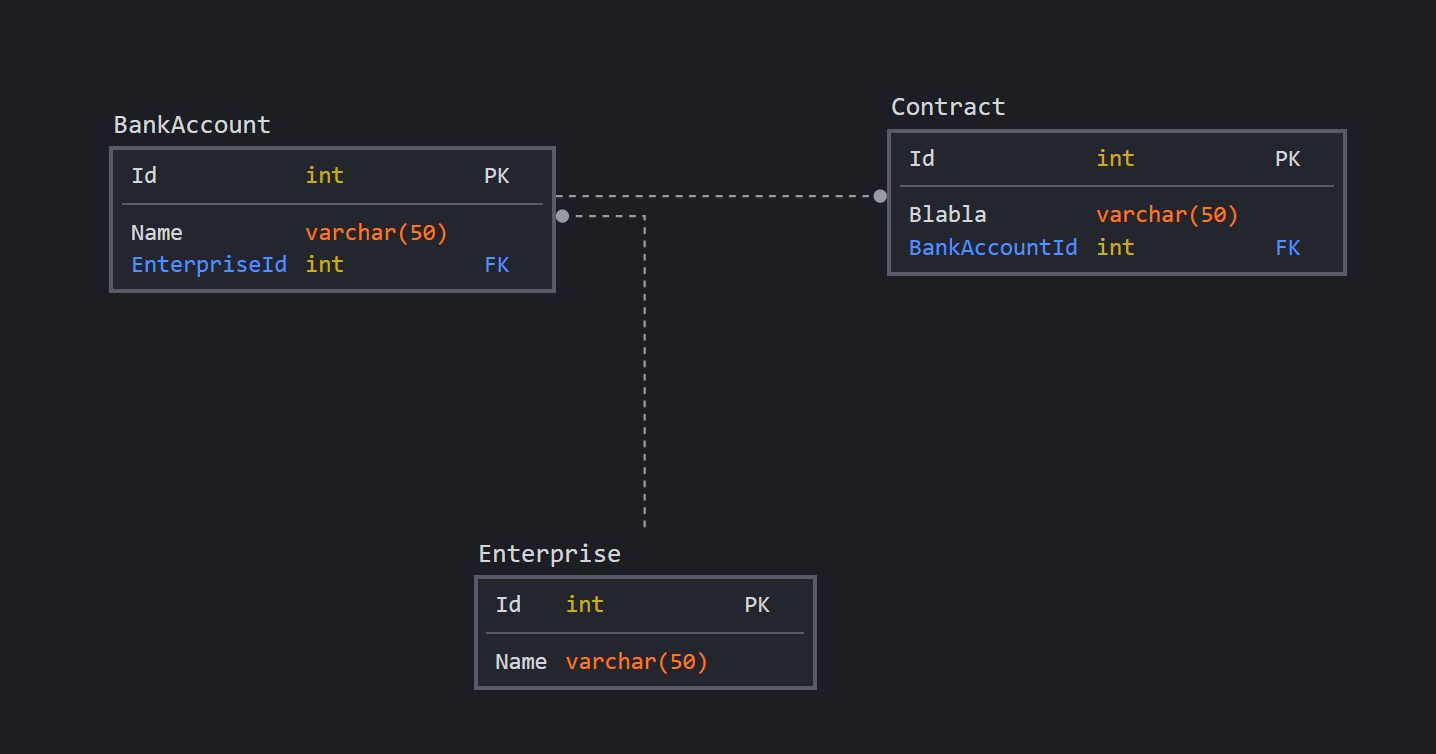Select the Blabla column in Contract
Viewport: 1436px width, 754px height.
pos(947,214)
